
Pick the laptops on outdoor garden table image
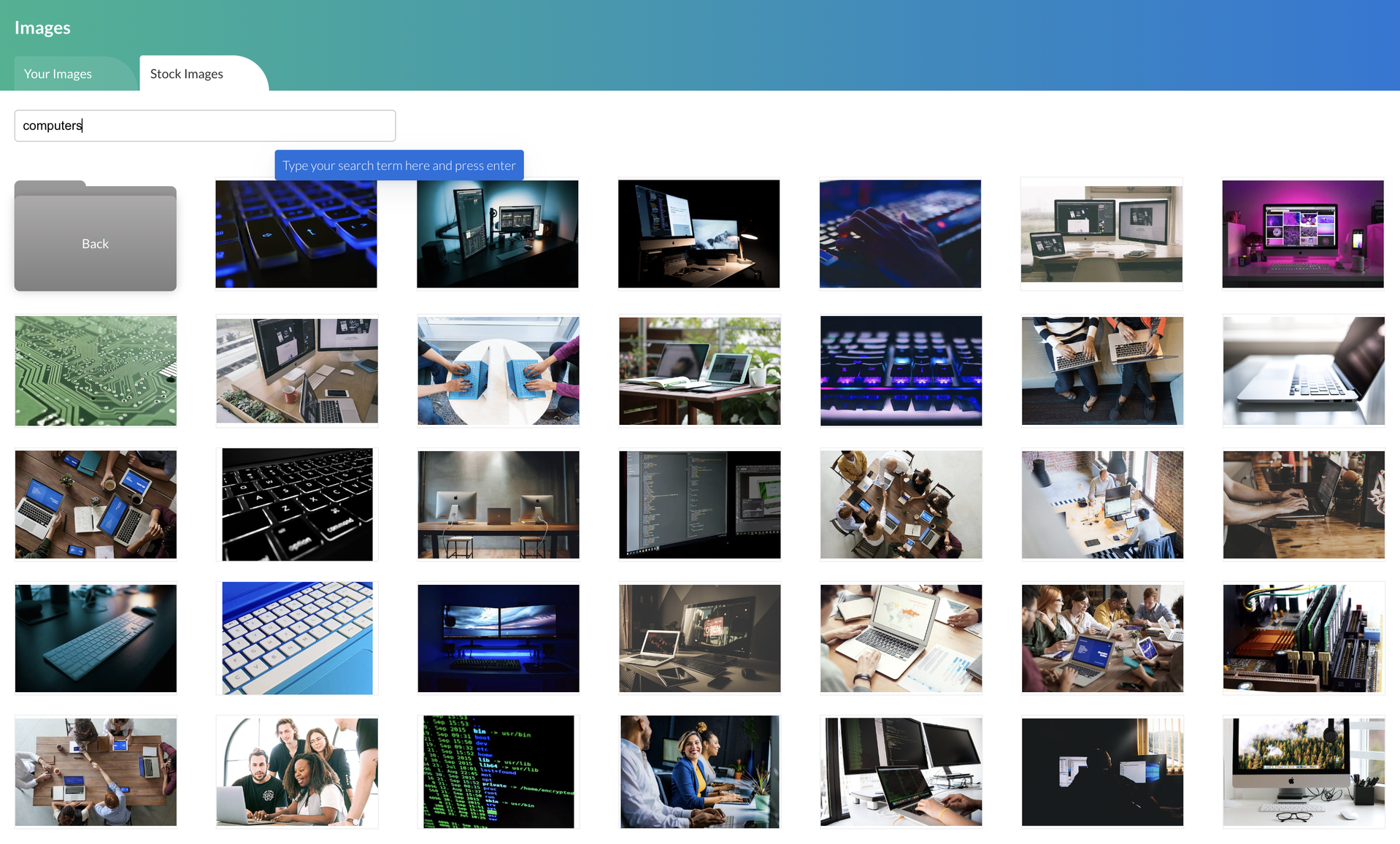click(x=699, y=371)
